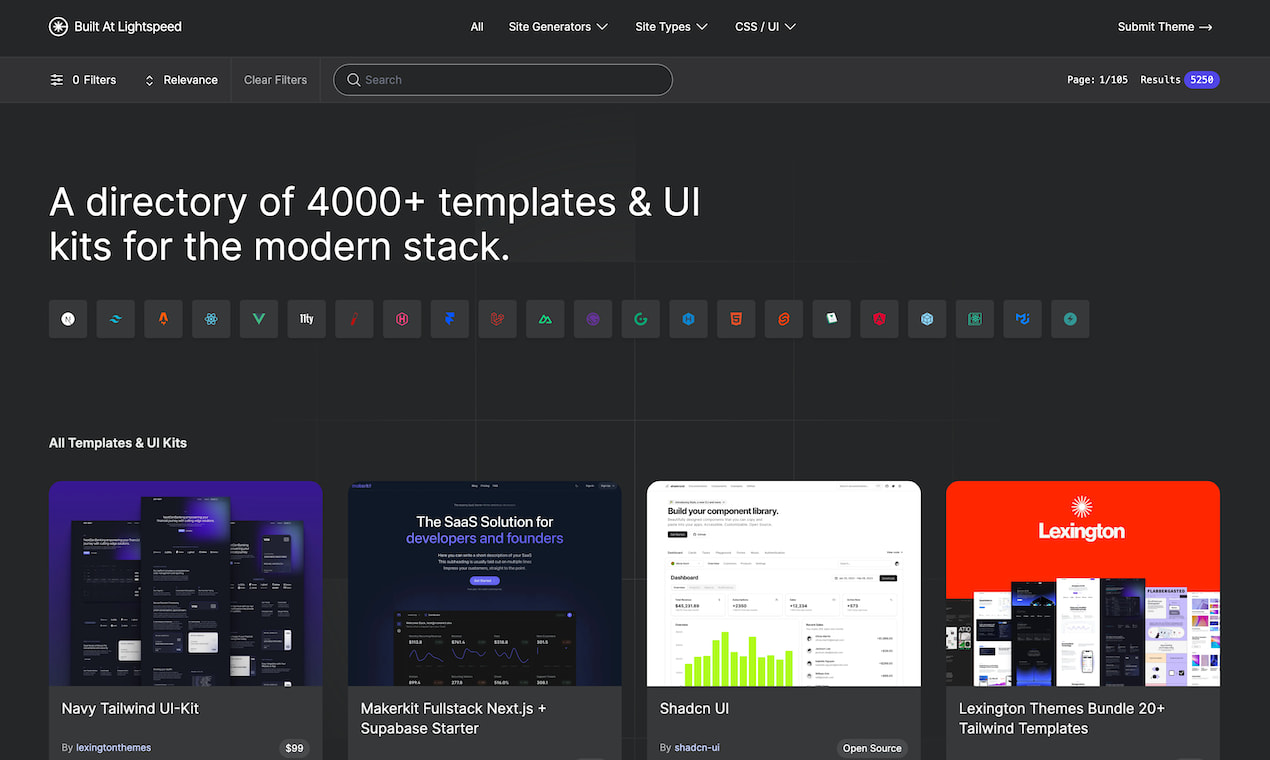Filter by the orange Svelte icon
Image resolution: width=1270 pixels, height=760 pixels.
point(784,319)
